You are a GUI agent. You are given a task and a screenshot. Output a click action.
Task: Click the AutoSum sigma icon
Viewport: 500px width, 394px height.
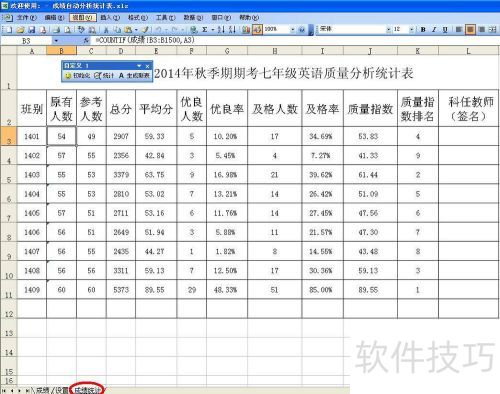pos(205,30)
